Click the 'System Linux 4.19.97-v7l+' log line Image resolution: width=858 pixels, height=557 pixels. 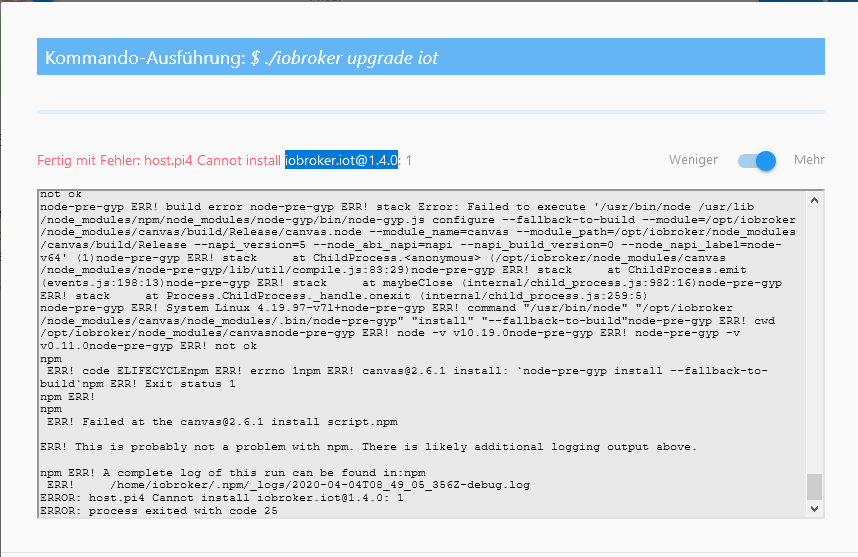386,308
